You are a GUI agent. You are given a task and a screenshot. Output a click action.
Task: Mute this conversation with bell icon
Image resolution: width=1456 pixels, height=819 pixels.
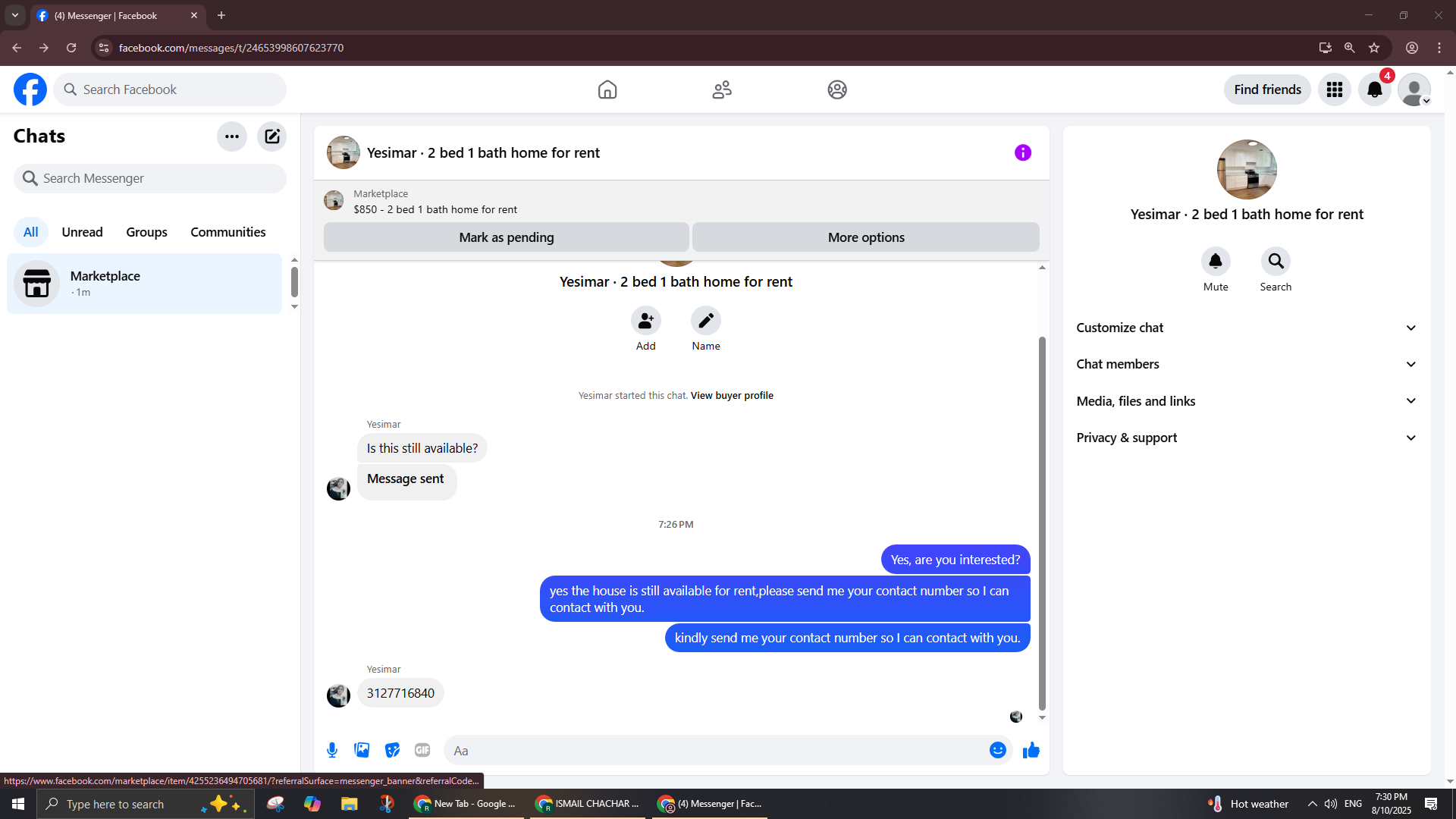pyautogui.click(x=1215, y=262)
